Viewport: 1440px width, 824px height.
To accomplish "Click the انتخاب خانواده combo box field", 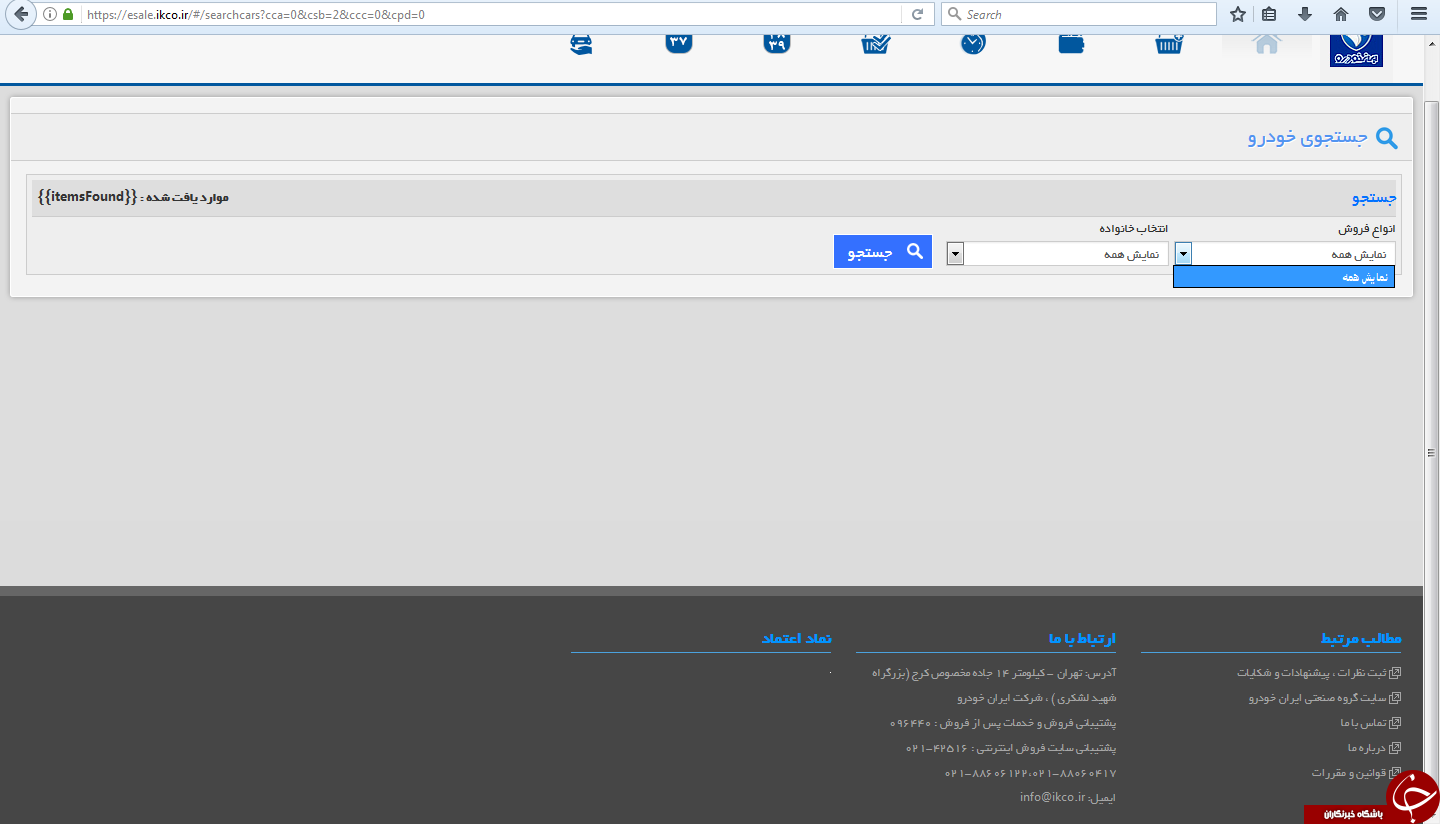I will (1057, 254).
